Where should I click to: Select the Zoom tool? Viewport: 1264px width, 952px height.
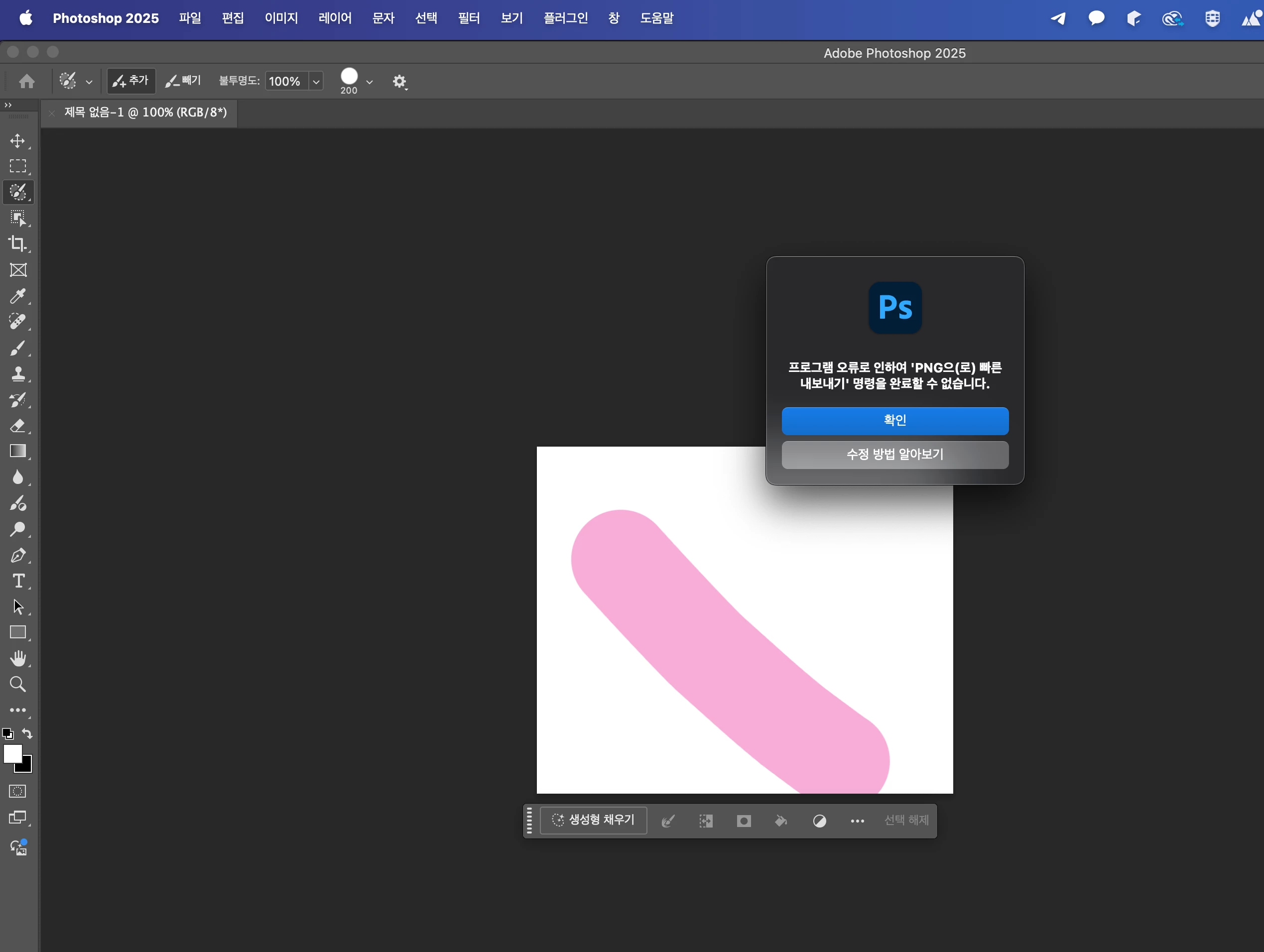pos(18,684)
